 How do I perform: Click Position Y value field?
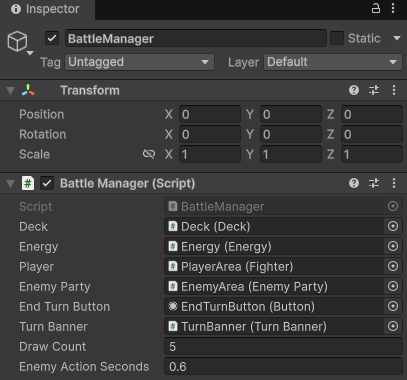point(291,114)
